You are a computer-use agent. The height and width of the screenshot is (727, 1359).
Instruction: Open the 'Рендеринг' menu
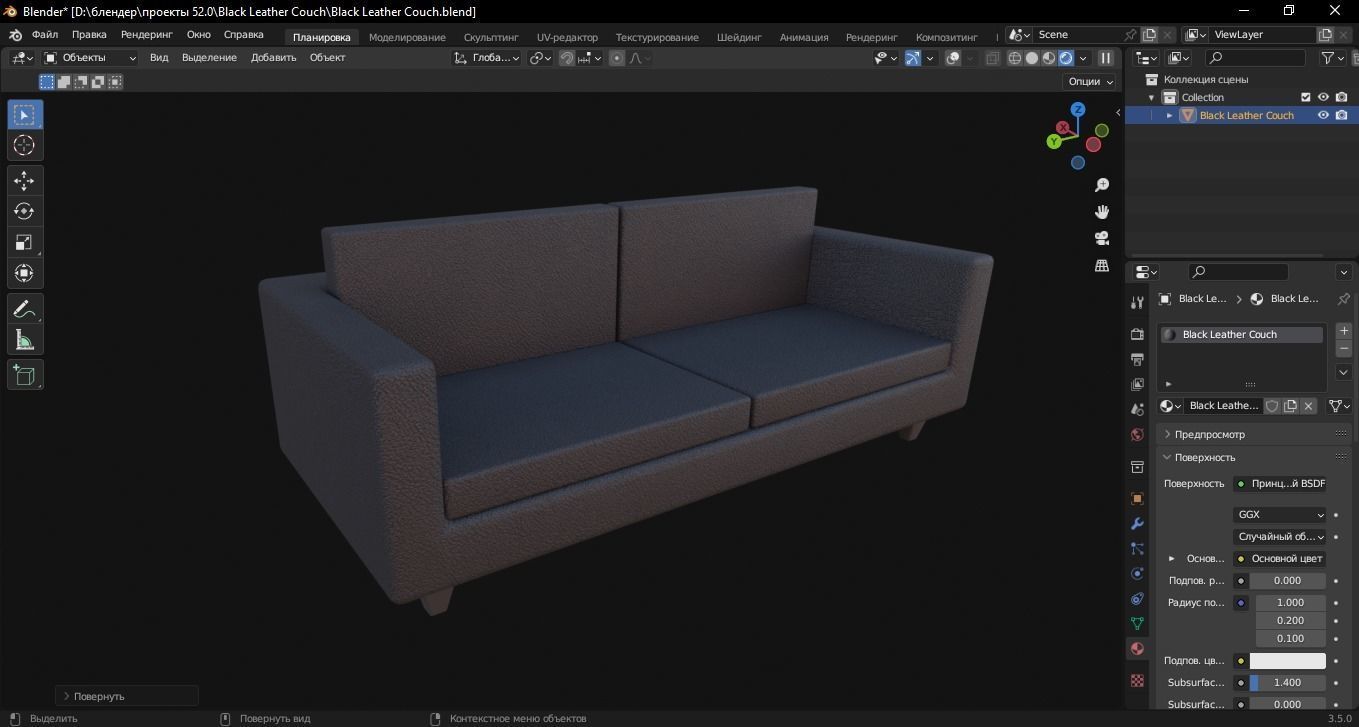tap(147, 34)
